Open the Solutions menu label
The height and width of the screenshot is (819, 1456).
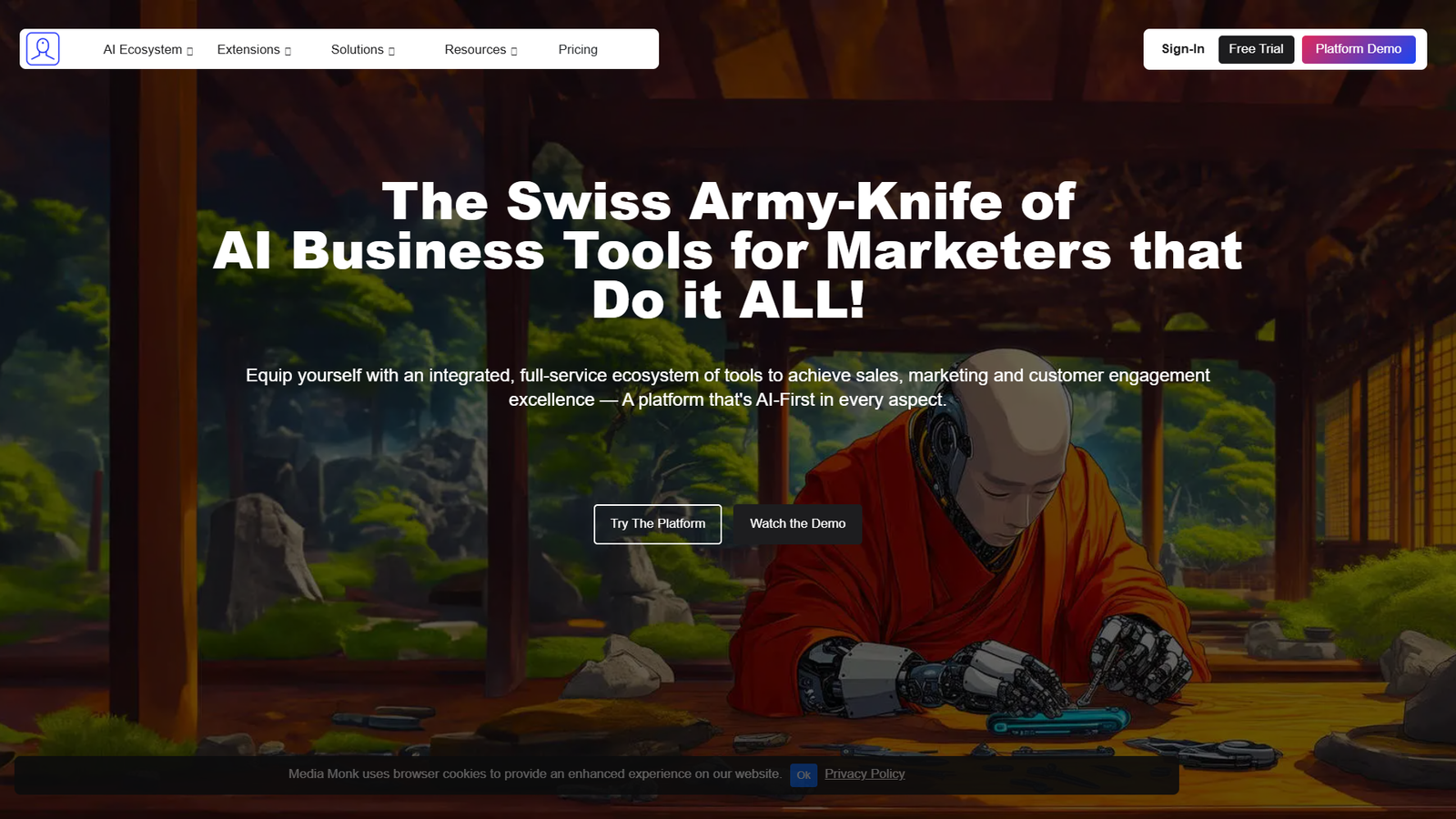tap(357, 50)
